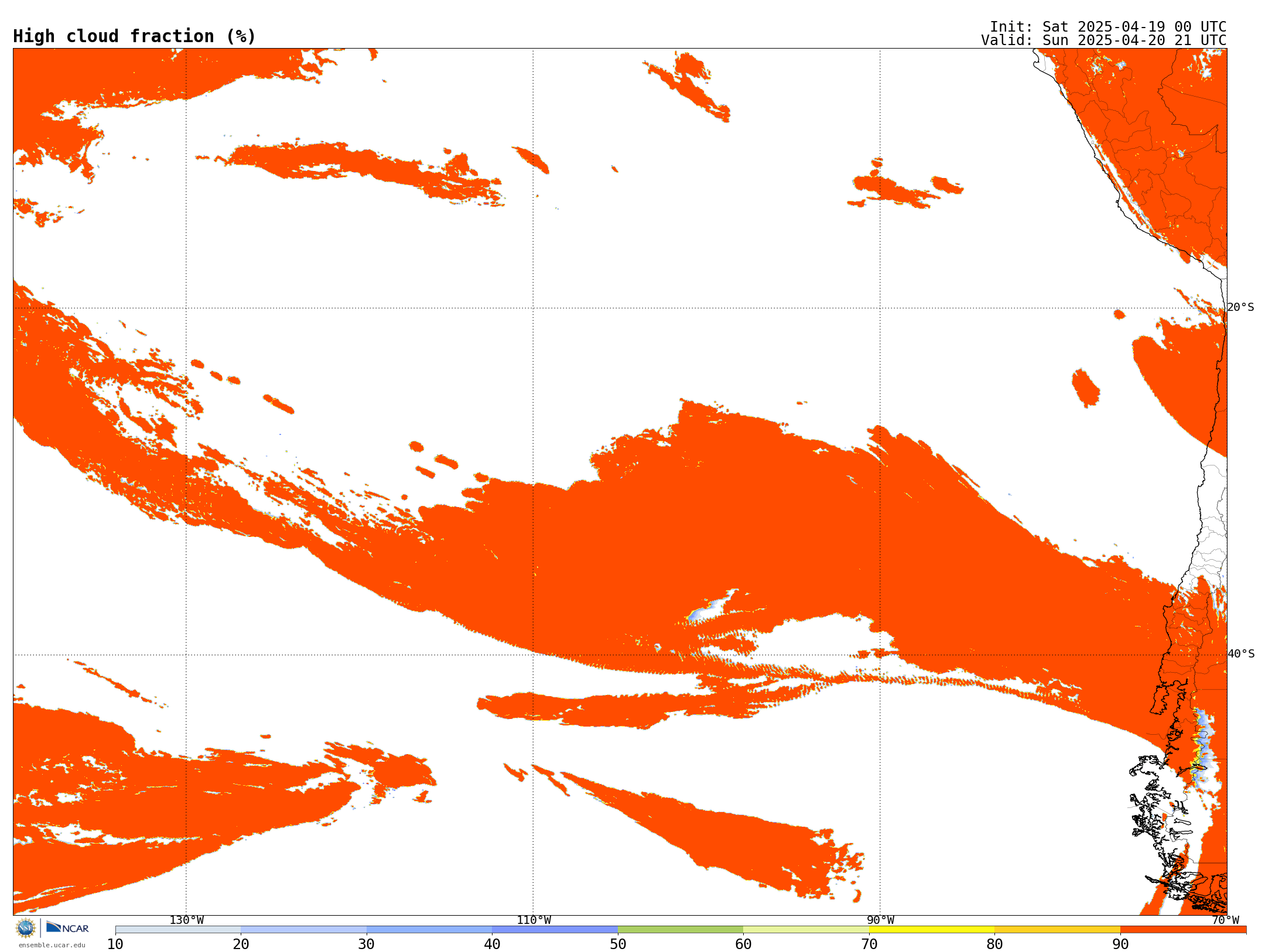Open the ensemble.ucar.edu link text
This screenshot has height=952, width=1265.
52,945
